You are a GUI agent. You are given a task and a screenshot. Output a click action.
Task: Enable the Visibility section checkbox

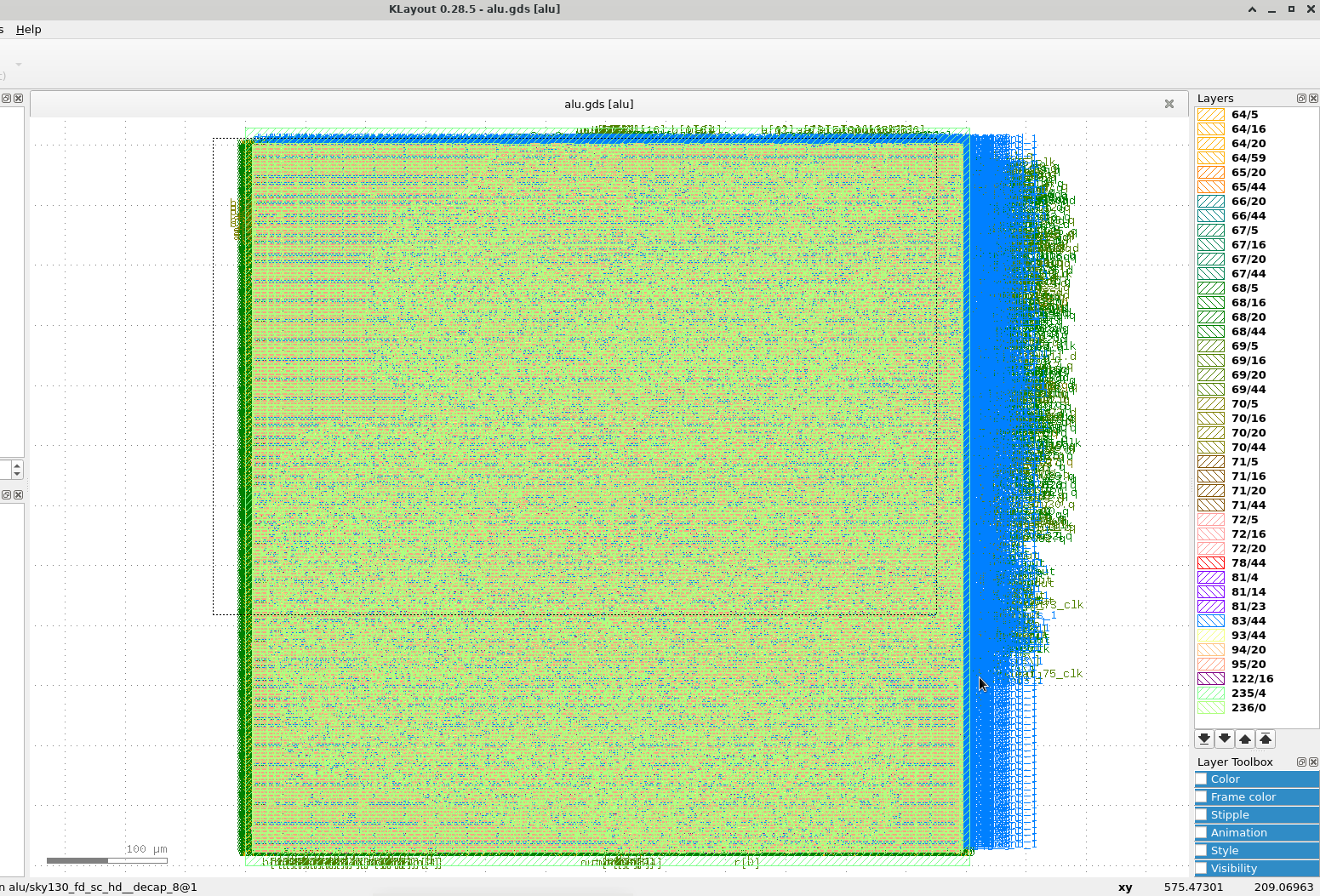pyautogui.click(x=1202, y=869)
